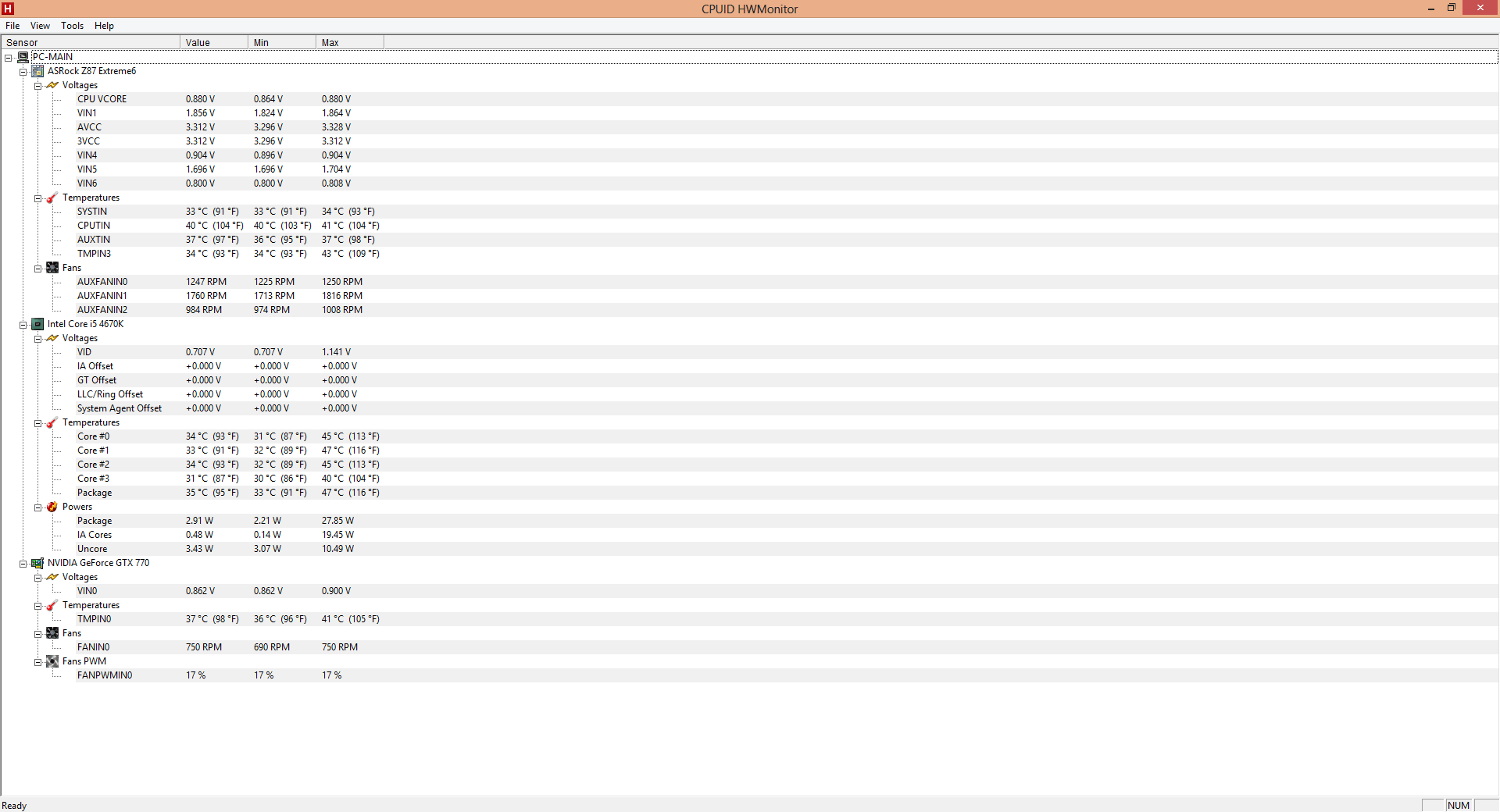This screenshot has width=1500, height=812.
Task: Click the motherboard Temperatures thermometer icon
Action: pos(52,198)
